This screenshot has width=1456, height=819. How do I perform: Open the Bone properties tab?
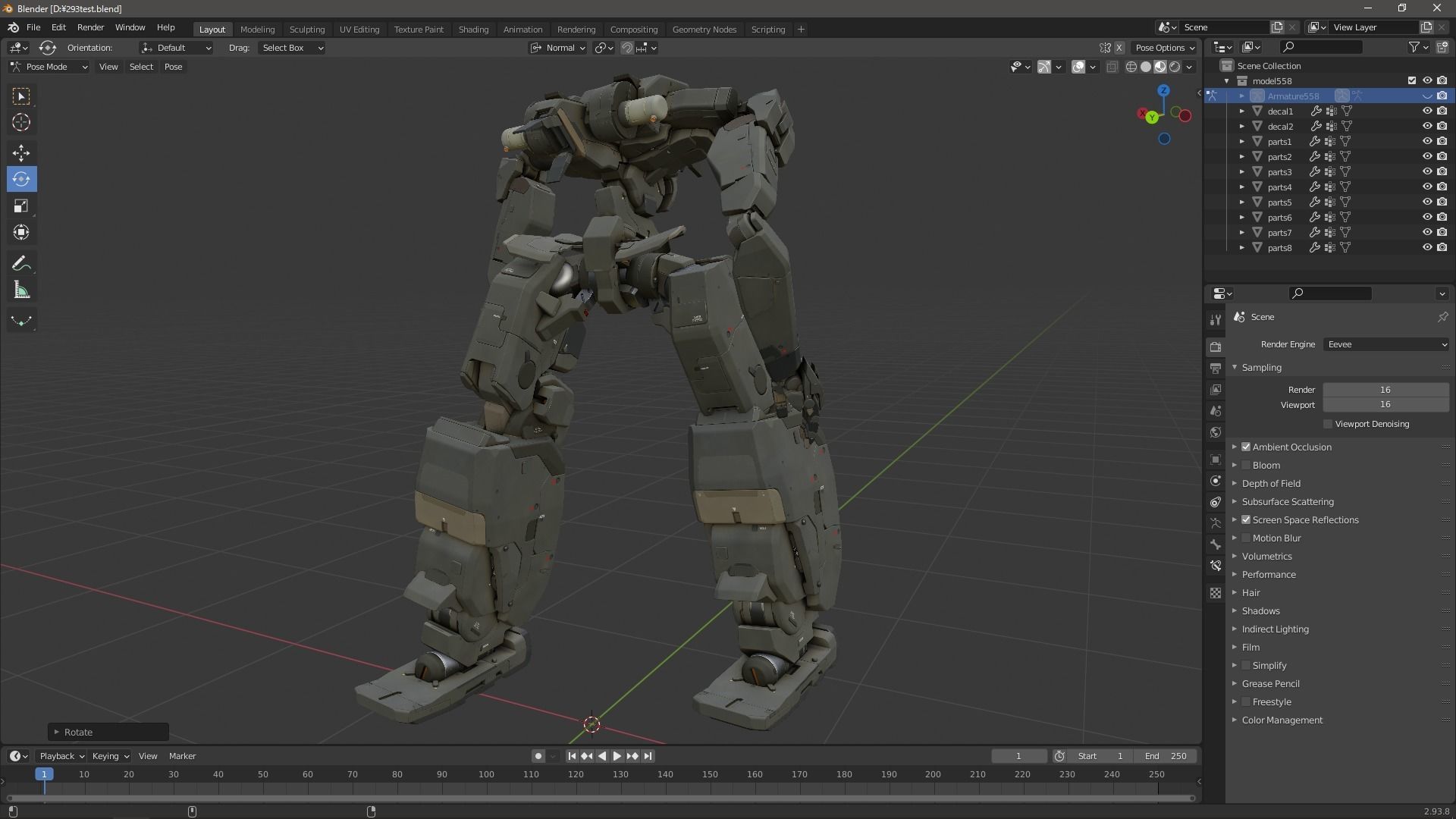point(1216,544)
